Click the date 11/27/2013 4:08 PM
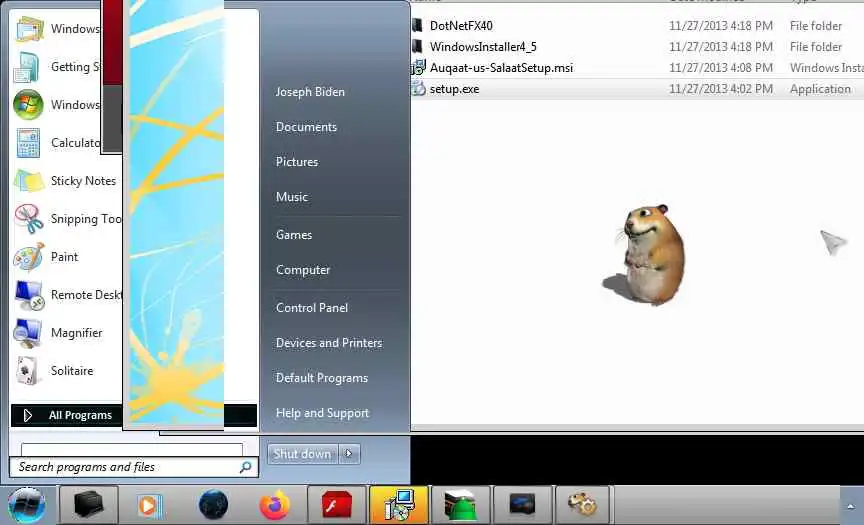This screenshot has width=864, height=525. pyautogui.click(x=721, y=68)
